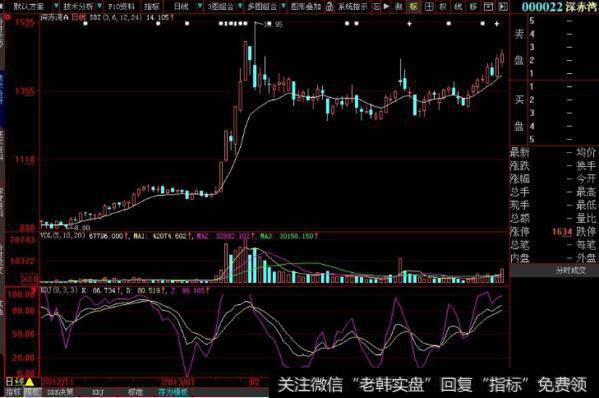Click the small icon right of 系统指示
The width and height of the screenshot is (599, 398).
tap(376, 6)
